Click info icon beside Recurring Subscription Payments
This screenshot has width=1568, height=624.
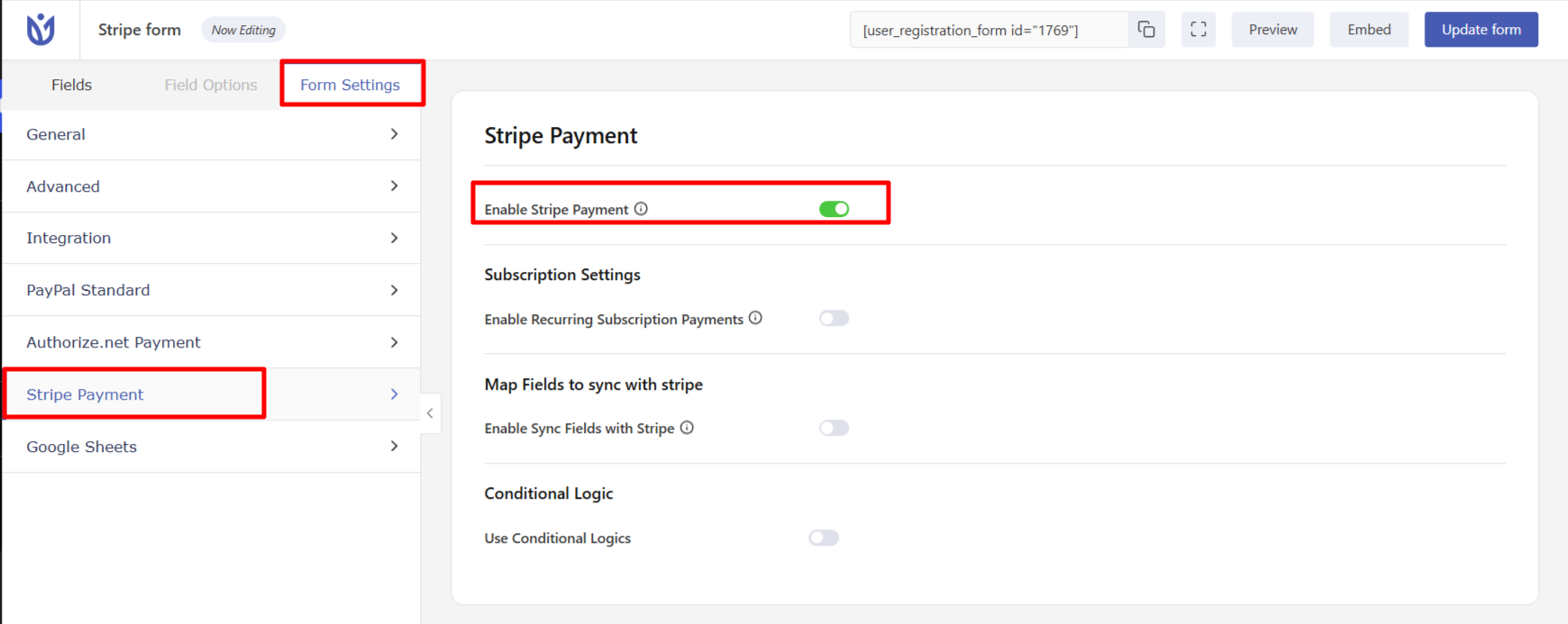tap(755, 318)
